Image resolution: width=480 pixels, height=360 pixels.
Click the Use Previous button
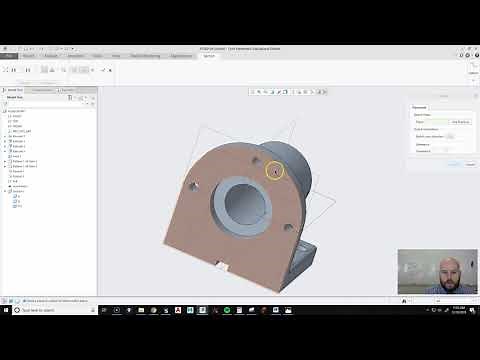[x=460, y=122]
